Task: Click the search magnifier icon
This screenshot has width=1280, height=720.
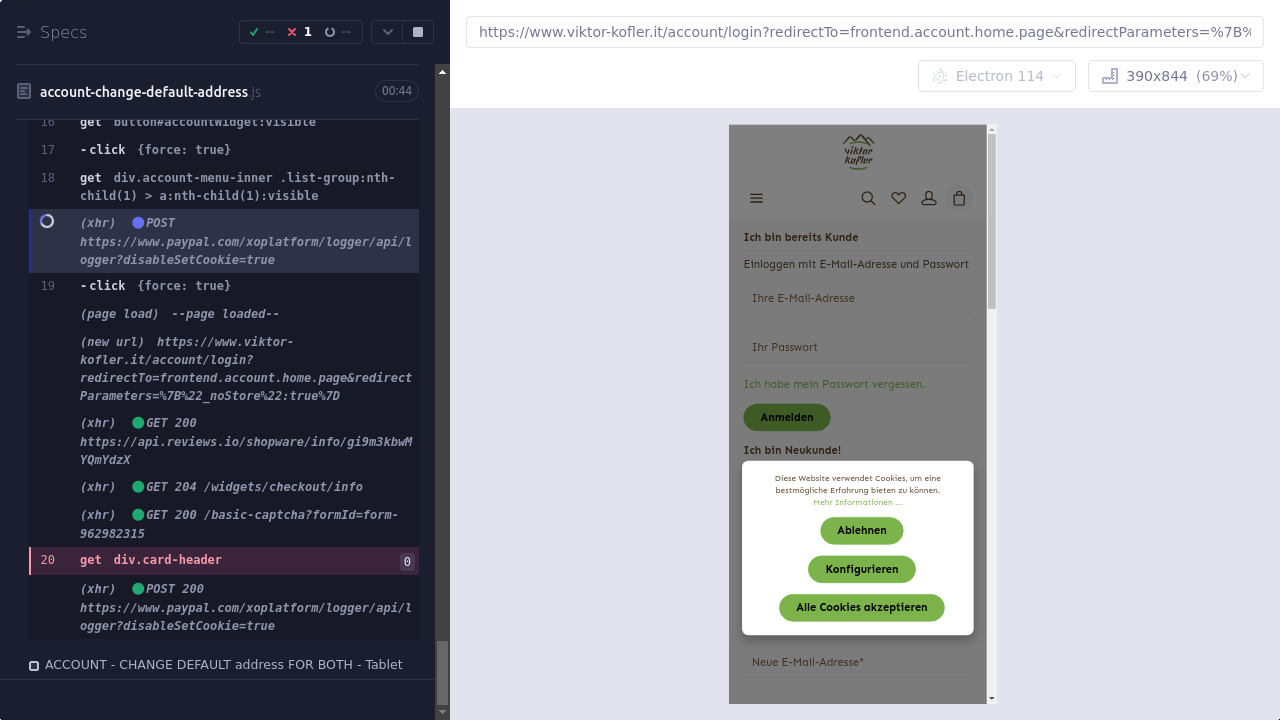Action: point(868,198)
